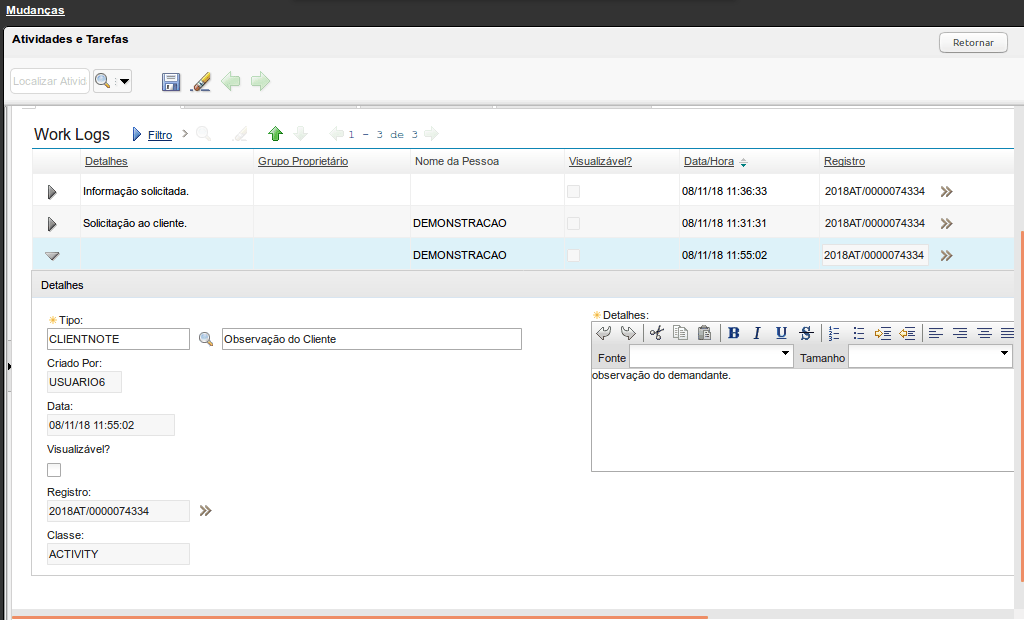Click the side panel expand arrow on left edge

tap(9, 366)
